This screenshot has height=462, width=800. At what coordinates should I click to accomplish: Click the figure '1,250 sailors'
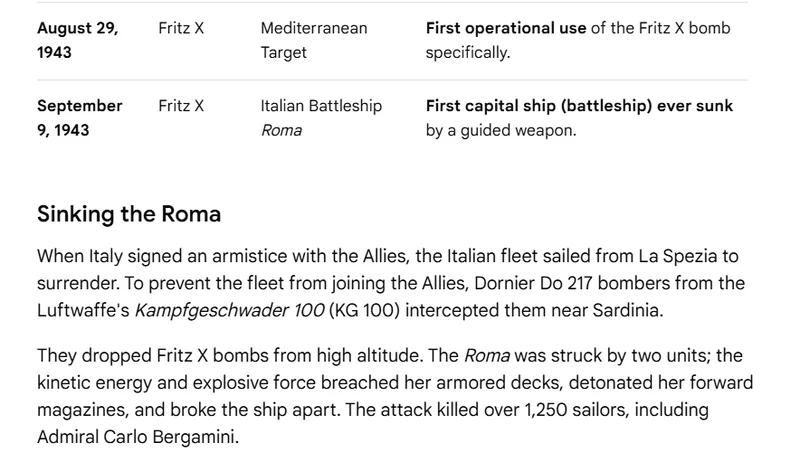[x=577, y=410]
